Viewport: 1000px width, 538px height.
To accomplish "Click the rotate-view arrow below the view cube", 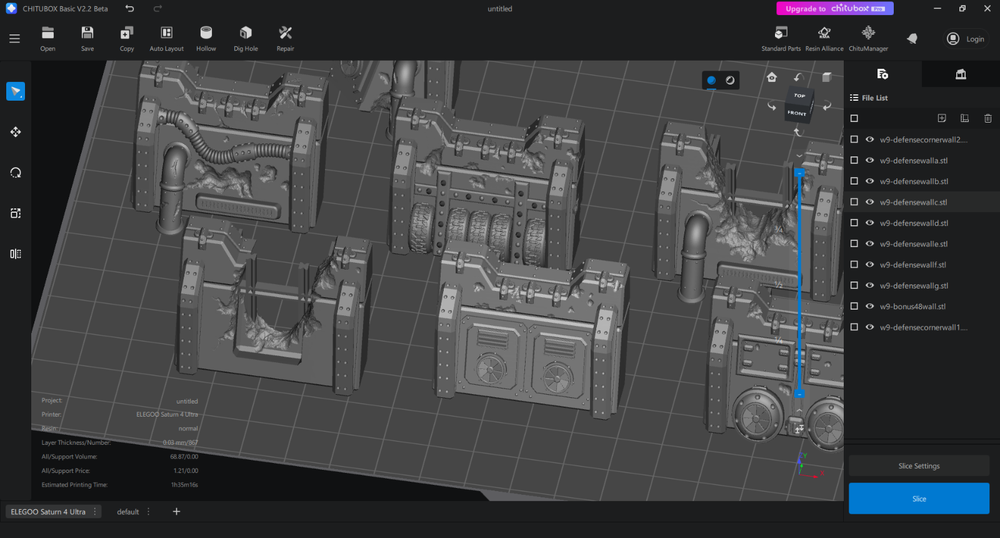I will pos(797,131).
